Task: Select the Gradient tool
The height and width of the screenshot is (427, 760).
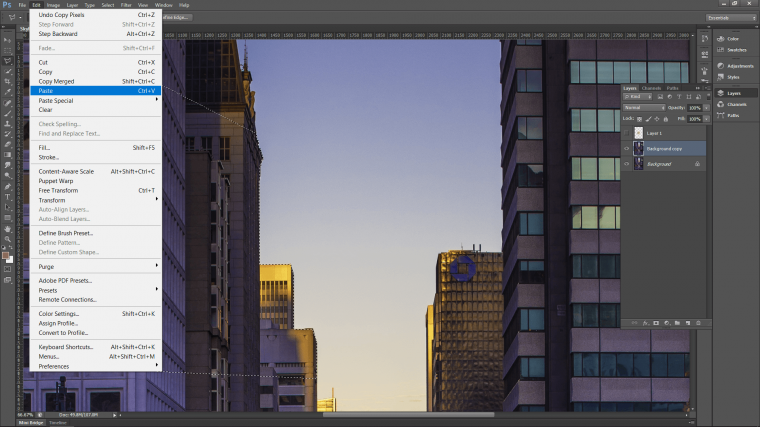Action: click(7, 155)
